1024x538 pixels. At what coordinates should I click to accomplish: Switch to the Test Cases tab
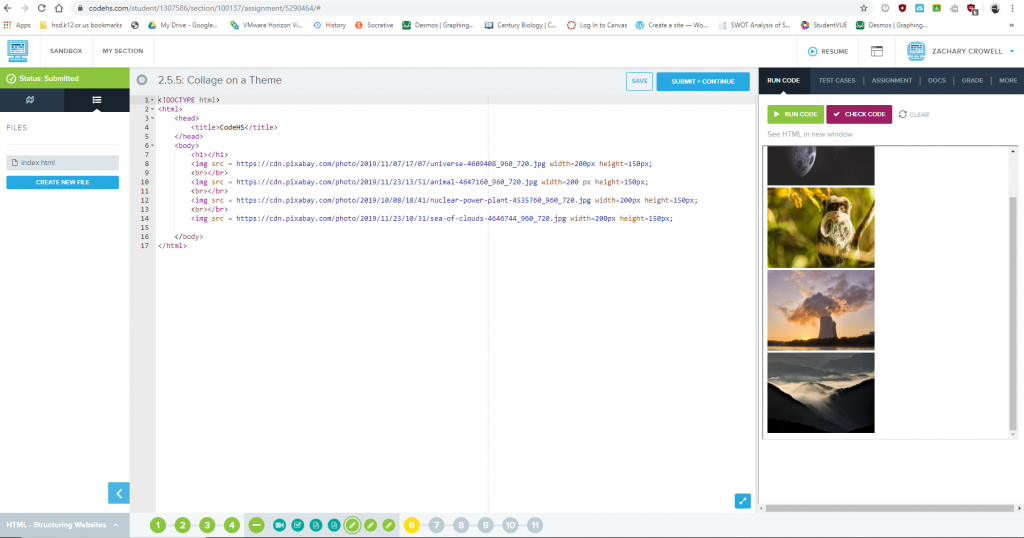click(836, 80)
